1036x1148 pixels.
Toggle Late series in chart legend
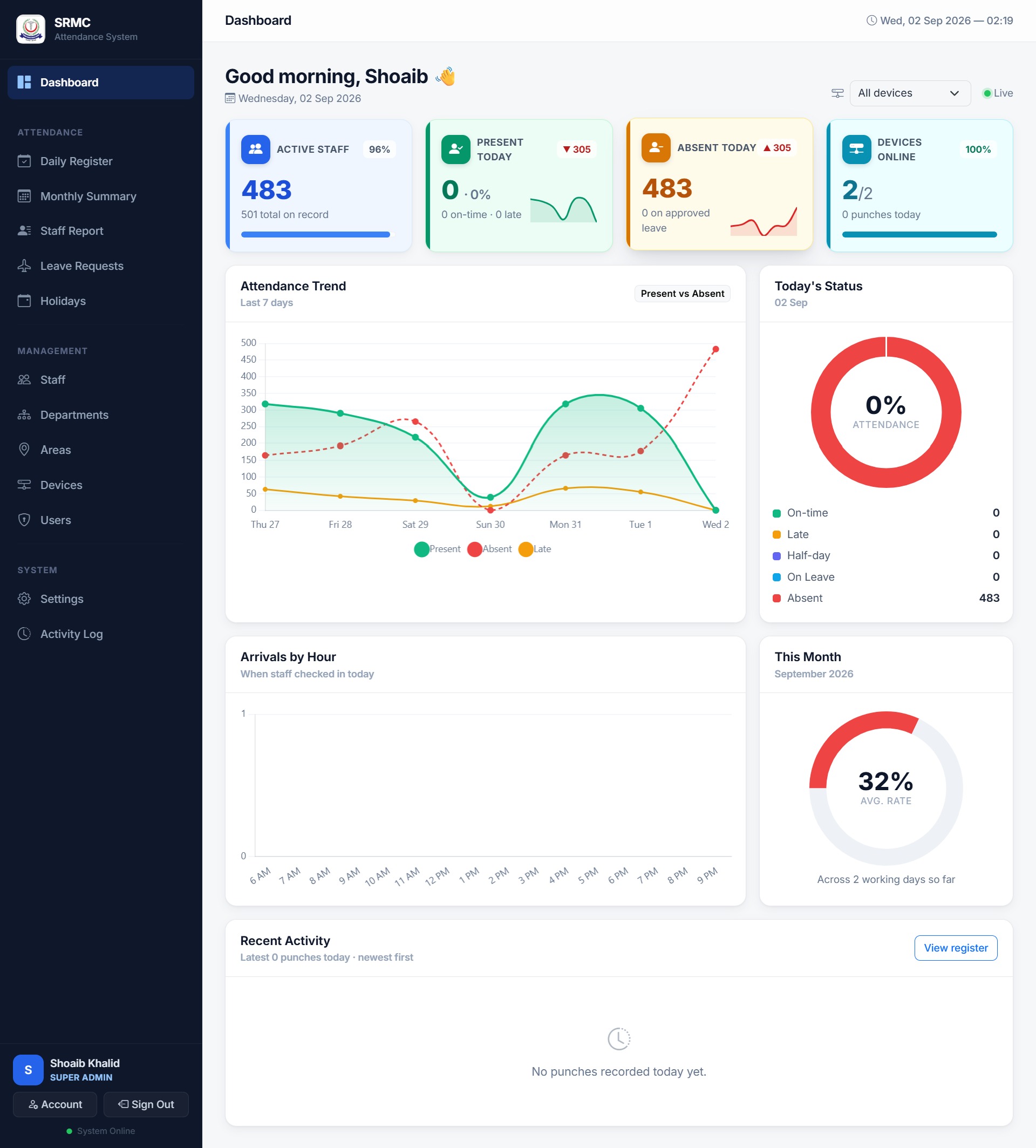point(535,549)
